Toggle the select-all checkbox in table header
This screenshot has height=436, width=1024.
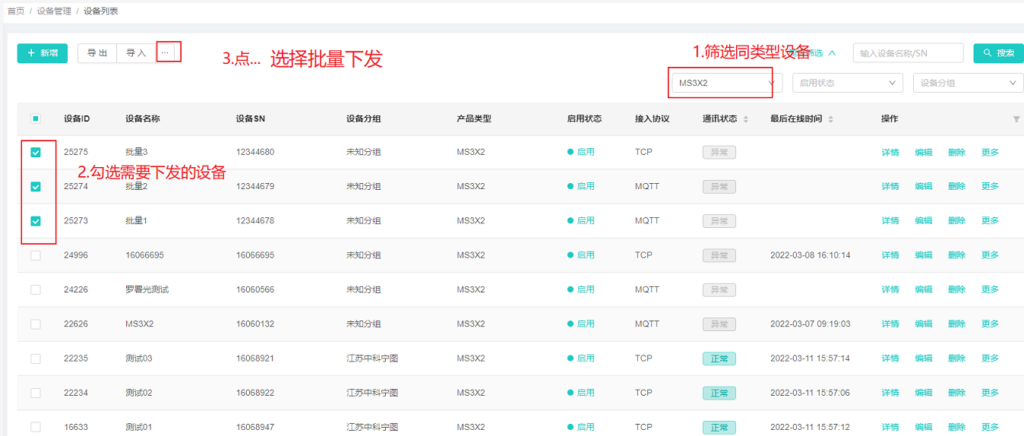36,119
